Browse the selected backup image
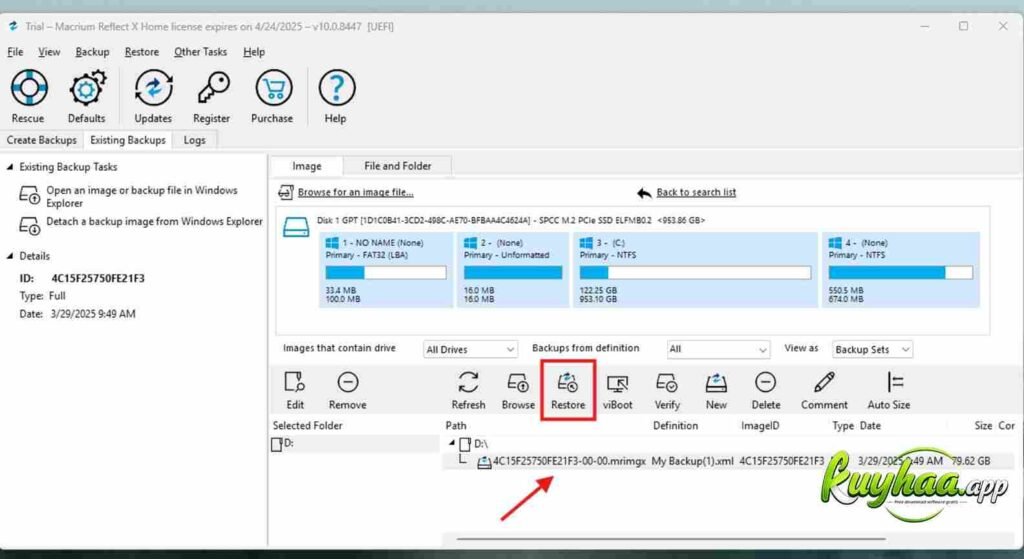The height and width of the screenshot is (559, 1024). [x=518, y=391]
